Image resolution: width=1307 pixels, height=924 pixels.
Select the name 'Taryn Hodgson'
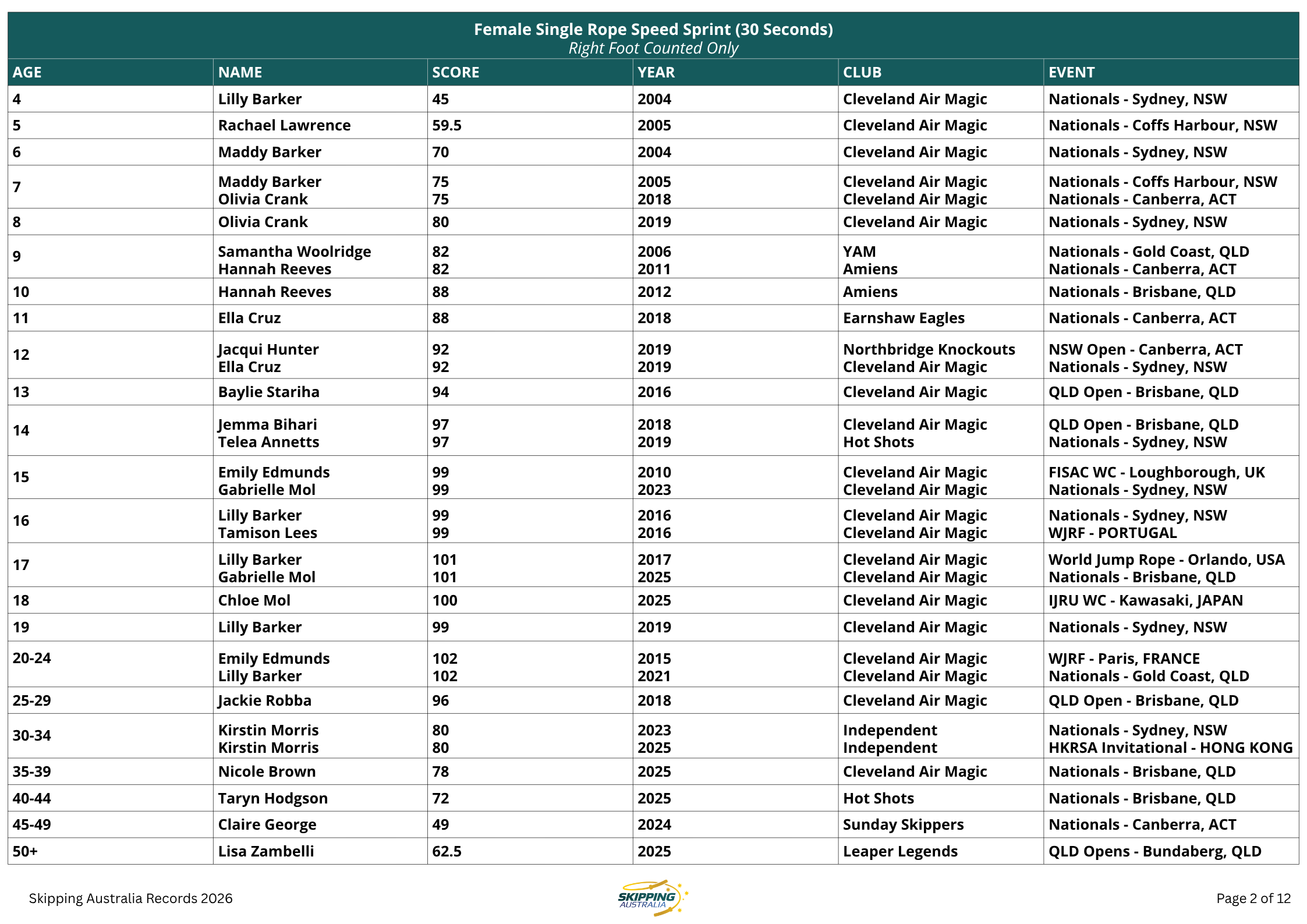point(272,798)
